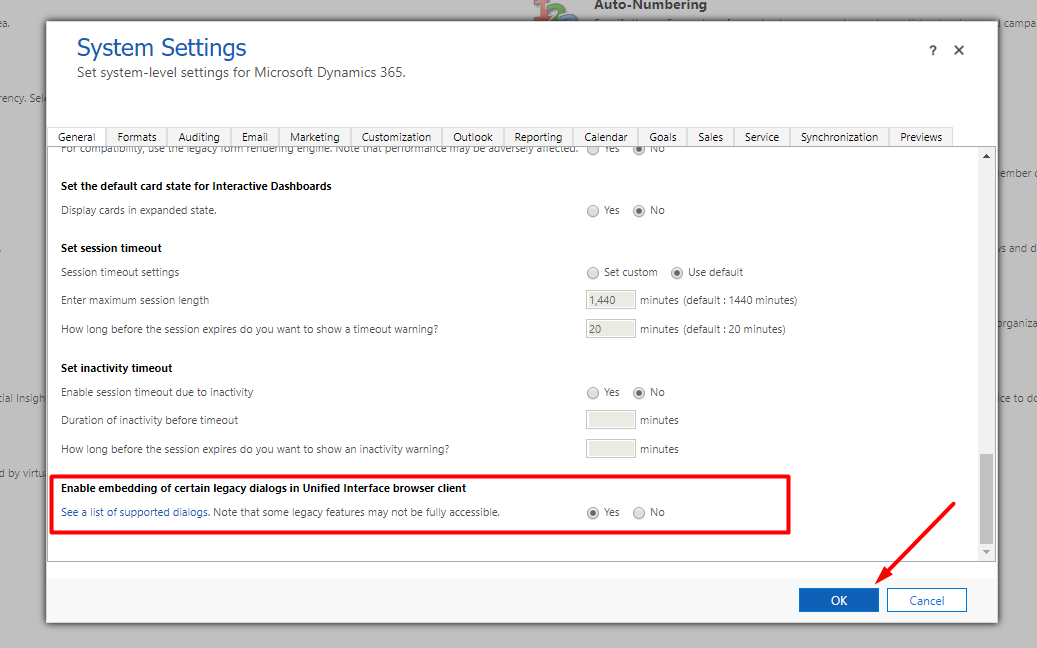The image size is (1037, 648).
Task: Open the 'See a list of supported dialogs' link
Action: pyautogui.click(x=136, y=512)
